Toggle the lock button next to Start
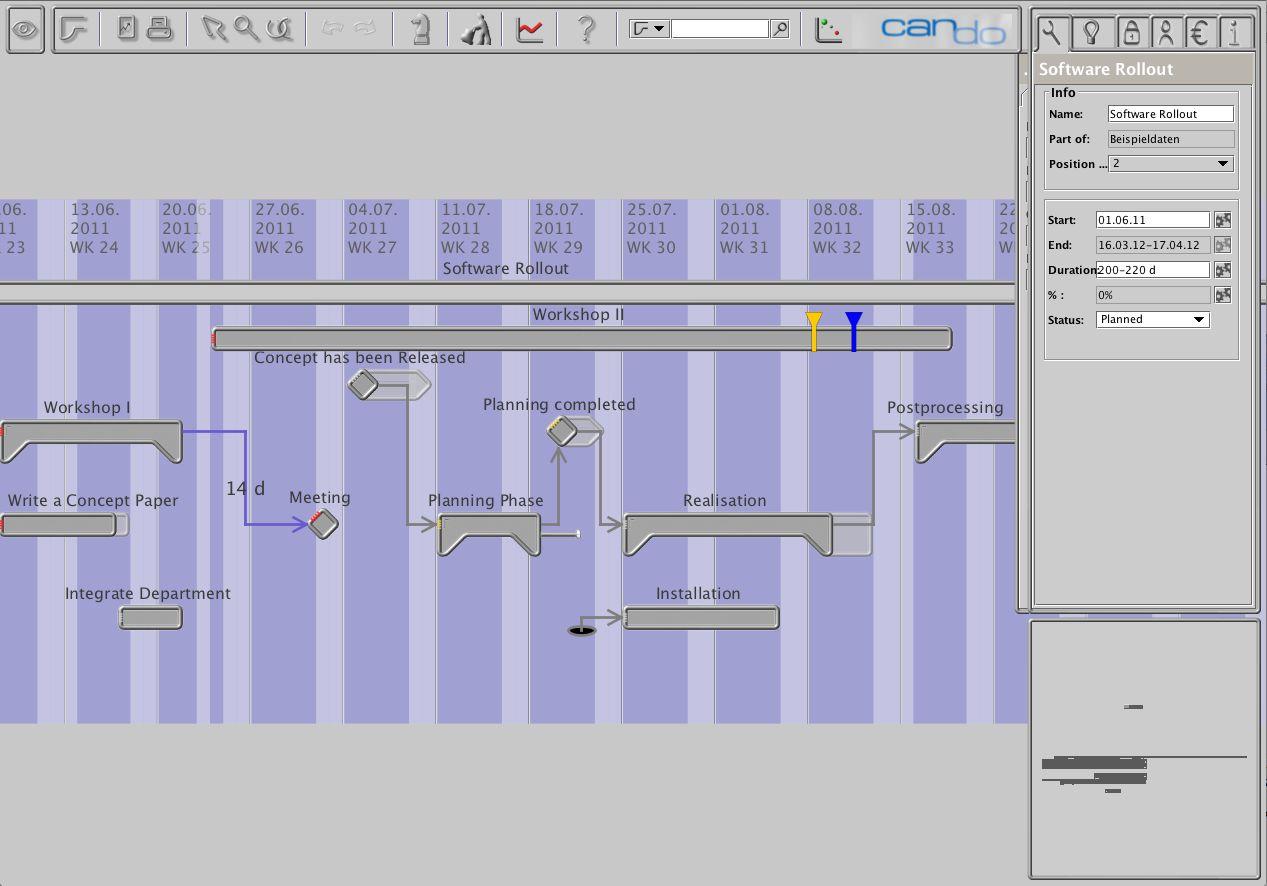This screenshot has height=886, width=1267. point(1222,220)
